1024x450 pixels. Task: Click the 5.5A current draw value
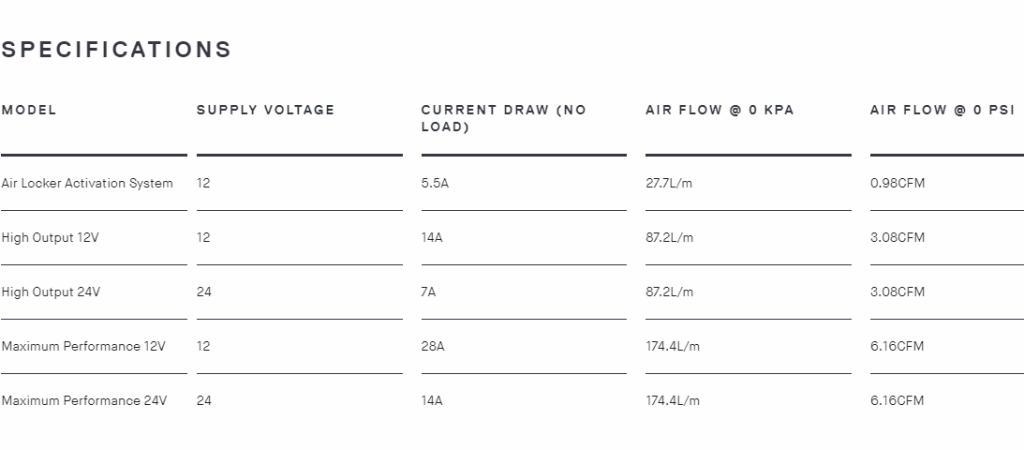pos(435,184)
